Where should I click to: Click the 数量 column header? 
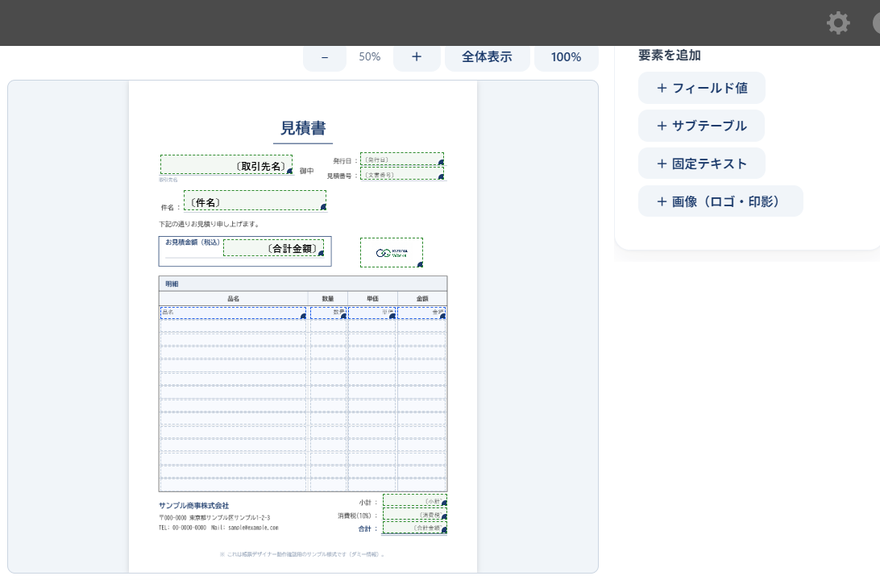point(328,299)
